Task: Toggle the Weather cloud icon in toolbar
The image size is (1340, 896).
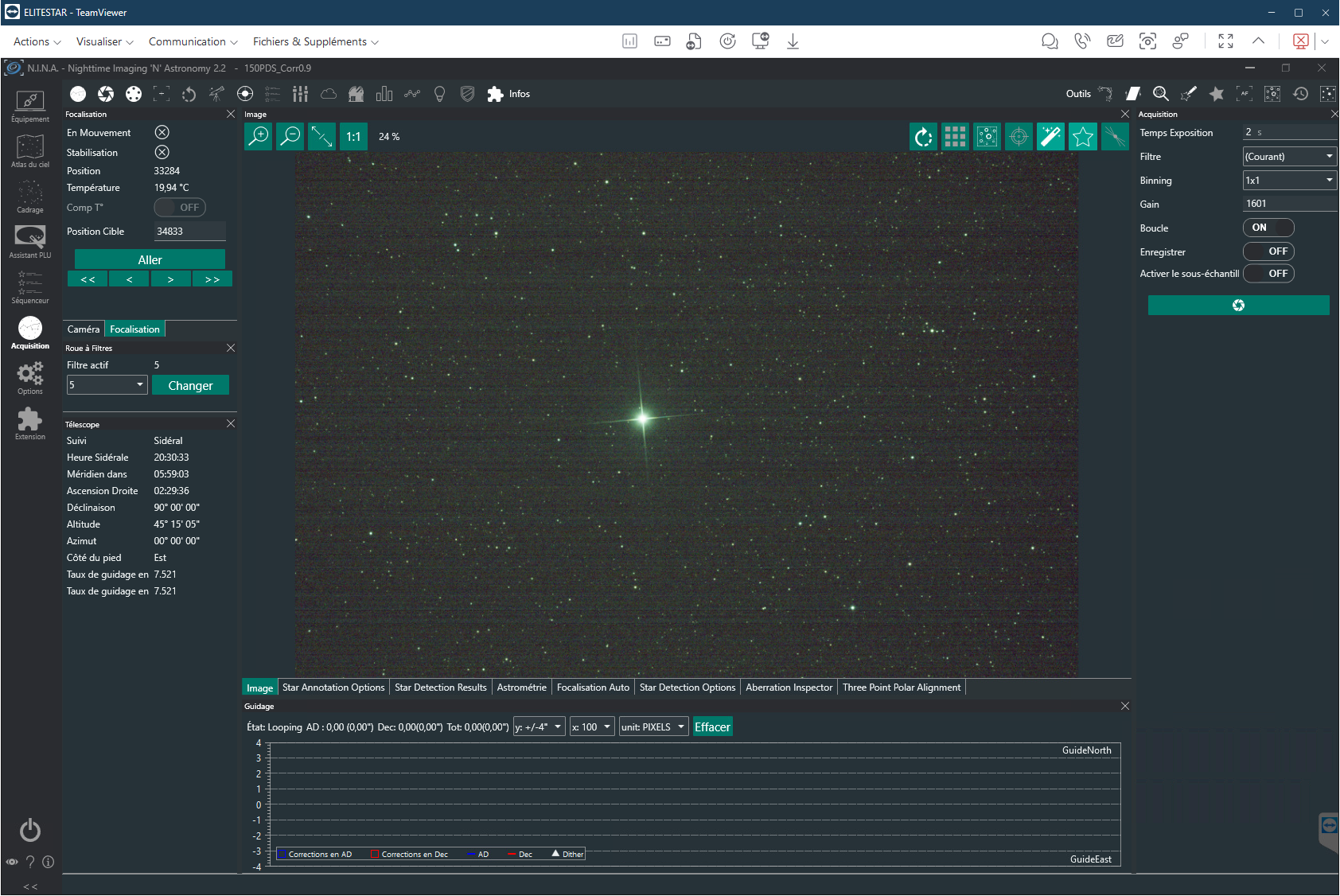Action: click(x=329, y=94)
